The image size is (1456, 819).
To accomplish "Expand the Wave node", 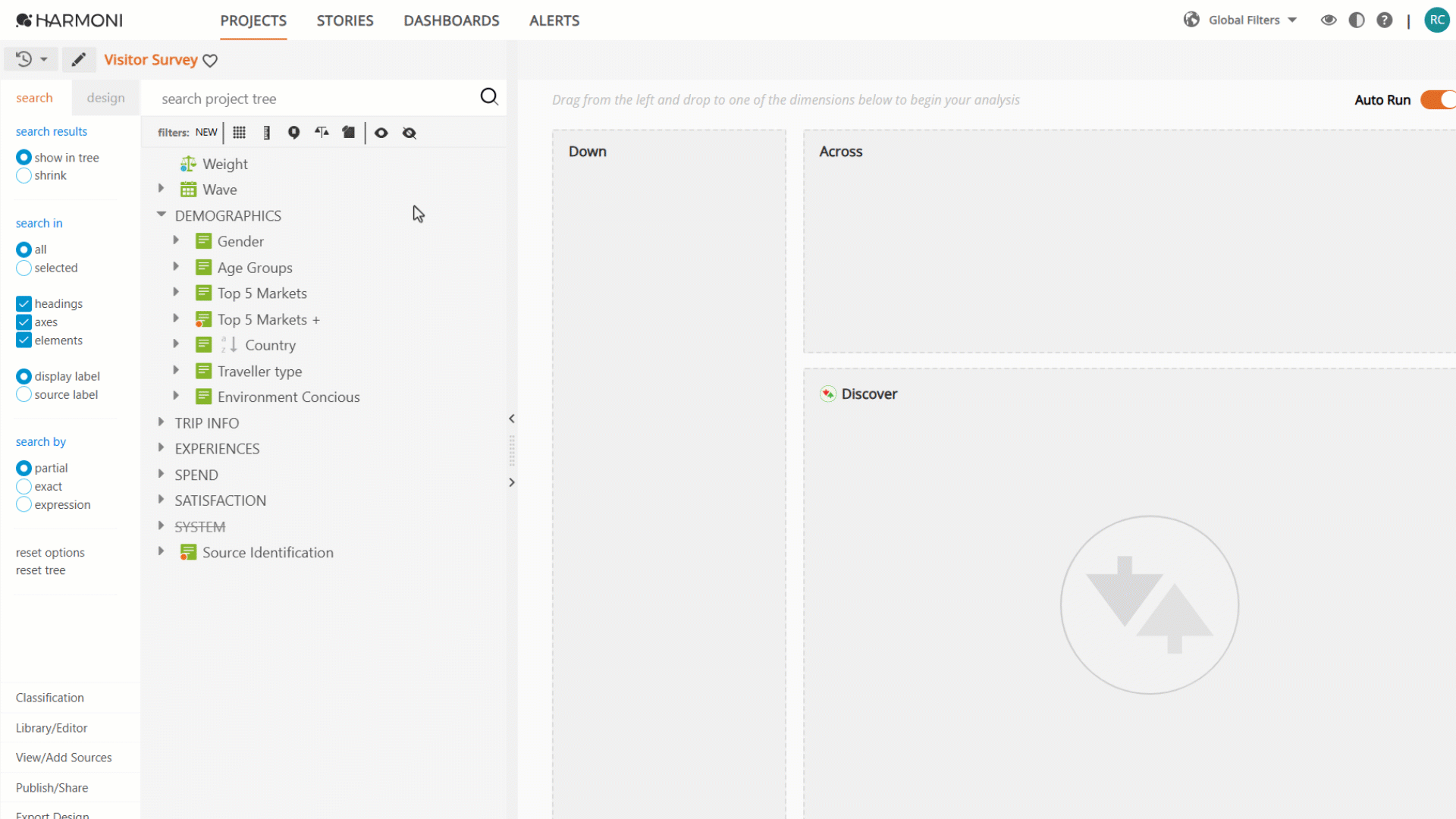I will tap(161, 188).
